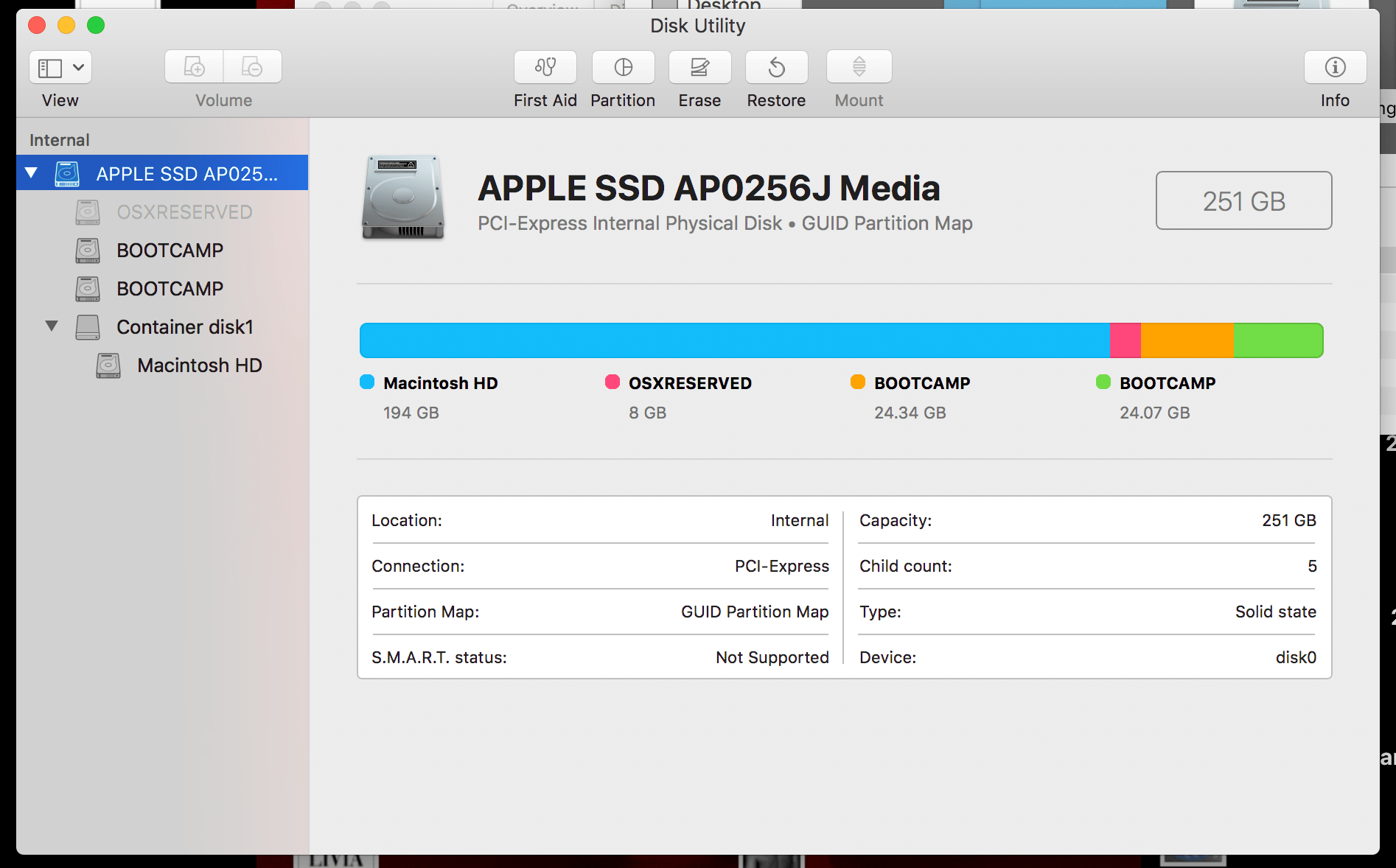
Task: Click the orange BOOTCAMP partition segment
Action: coord(1187,340)
